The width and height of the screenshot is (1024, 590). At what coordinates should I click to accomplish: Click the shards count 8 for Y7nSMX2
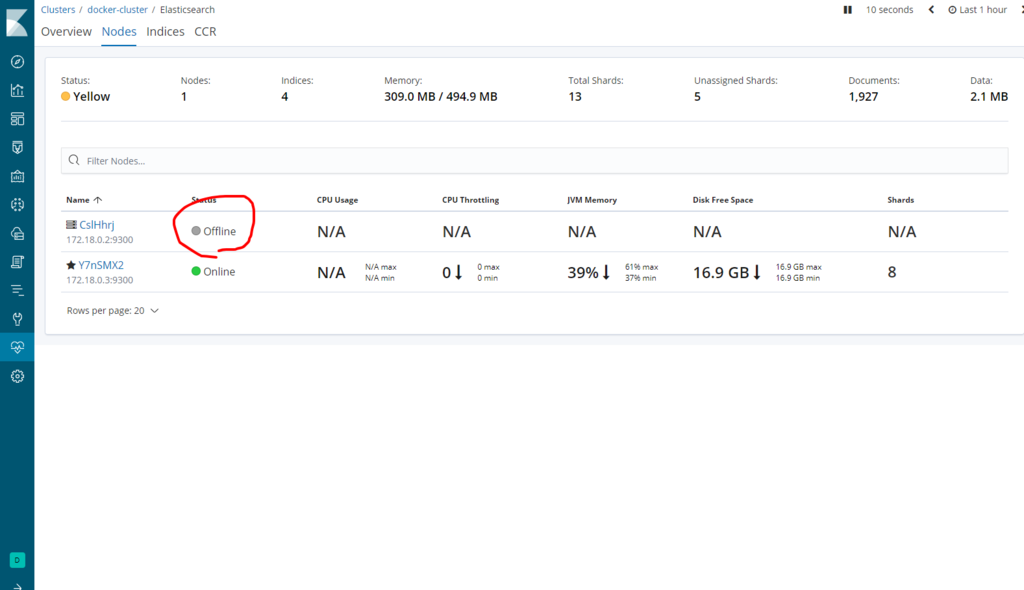tap(892, 272)
